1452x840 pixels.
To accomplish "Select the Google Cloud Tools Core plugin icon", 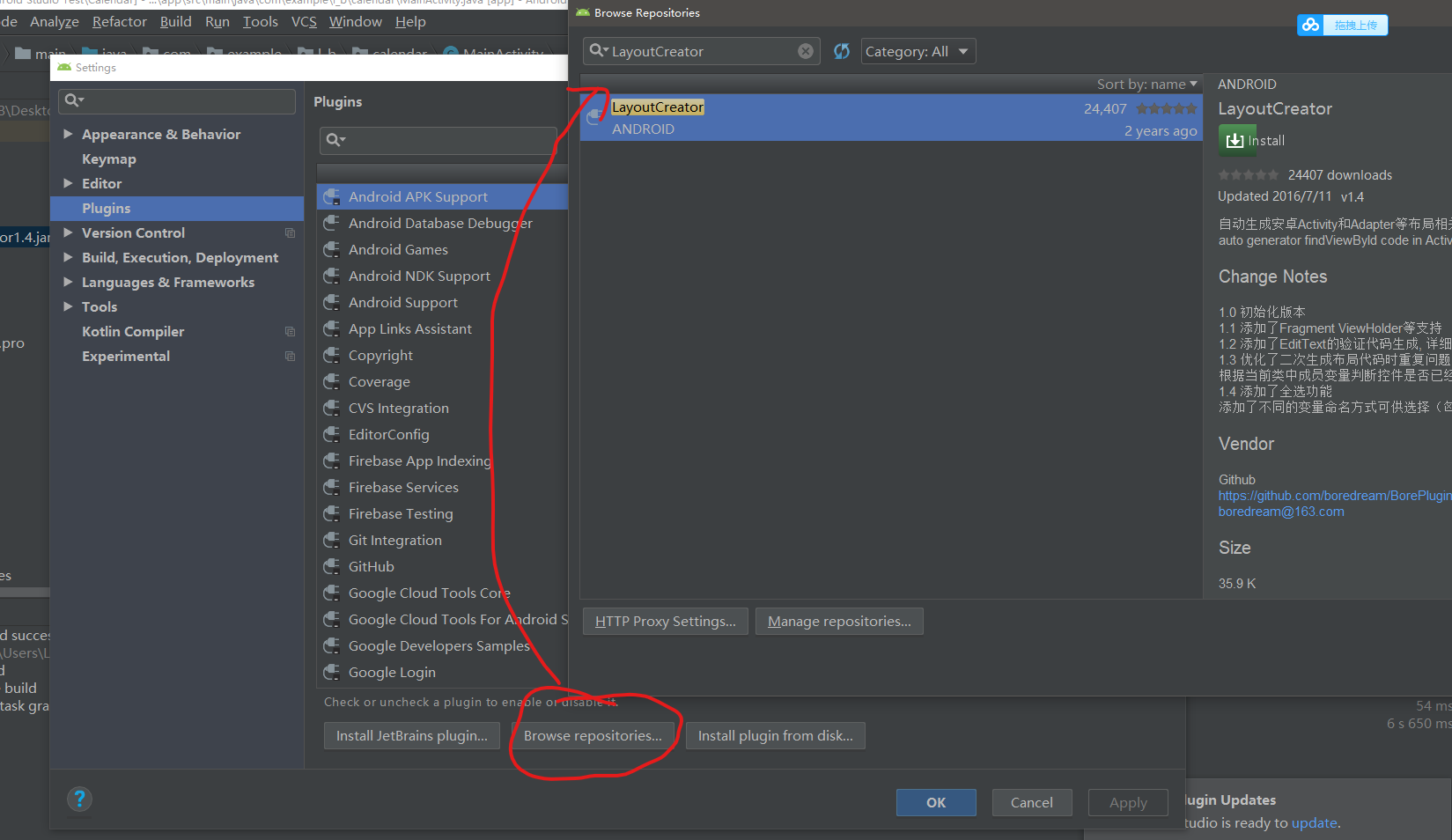I will (x=332, y=593).
